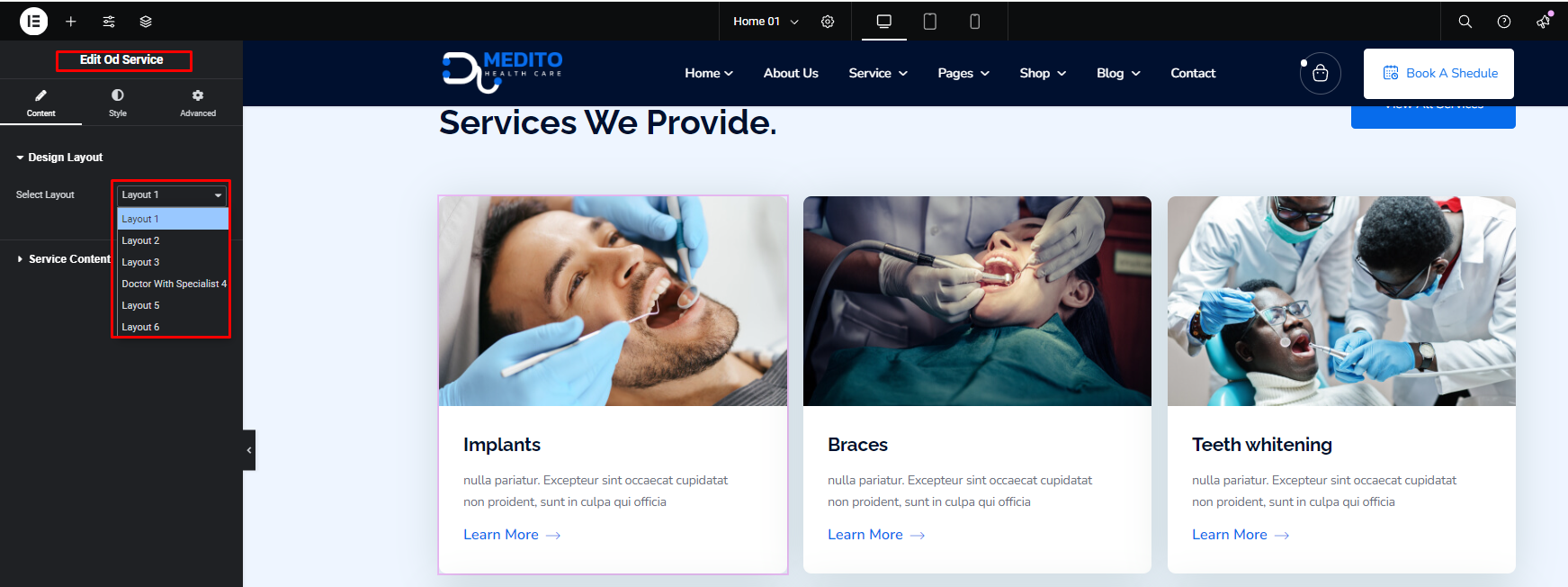The height and width of the screenshot is (587, 1568).
Task: Switch to desktop responsive view
Action: tap(884, 22)
